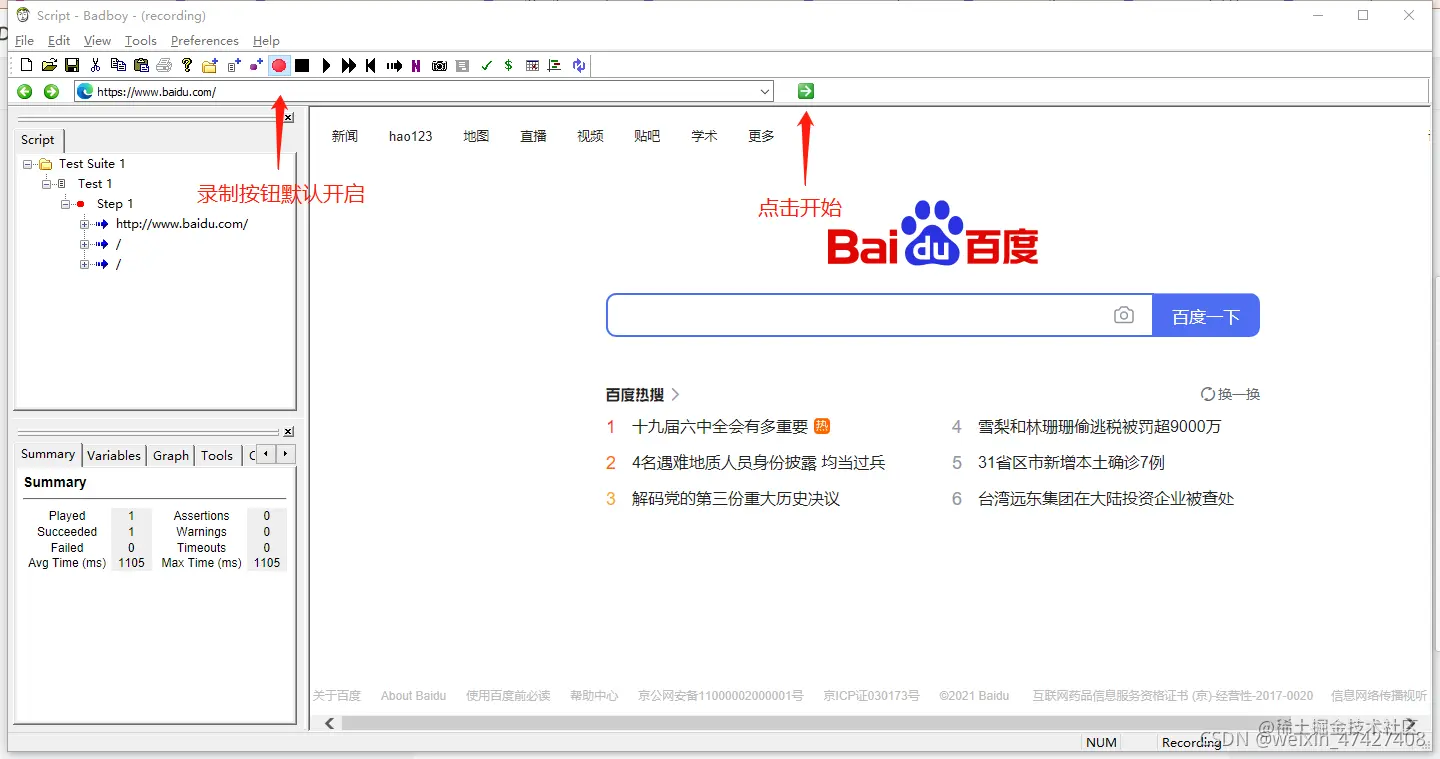Click the green go arrow to load the URL
This screenshot has width=1440, height=759.
tap(805, 91)
